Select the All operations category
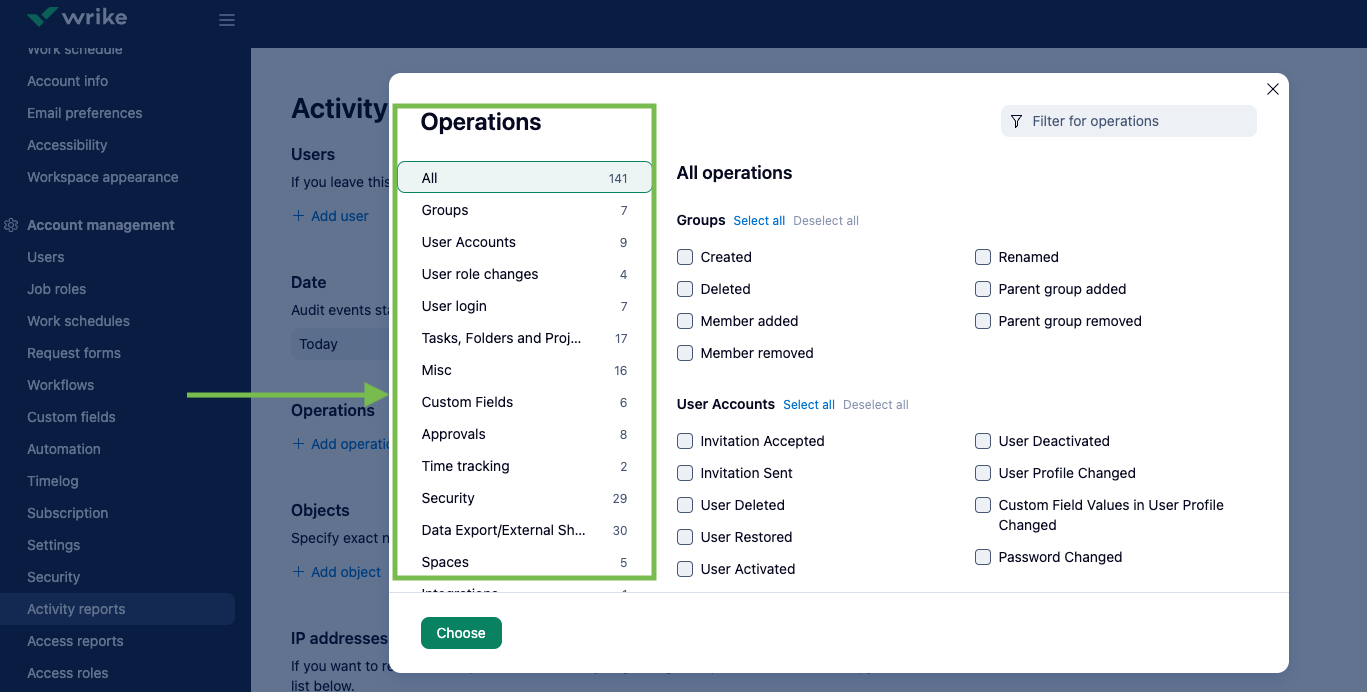1367x692 pixels. tap(525, 178)
